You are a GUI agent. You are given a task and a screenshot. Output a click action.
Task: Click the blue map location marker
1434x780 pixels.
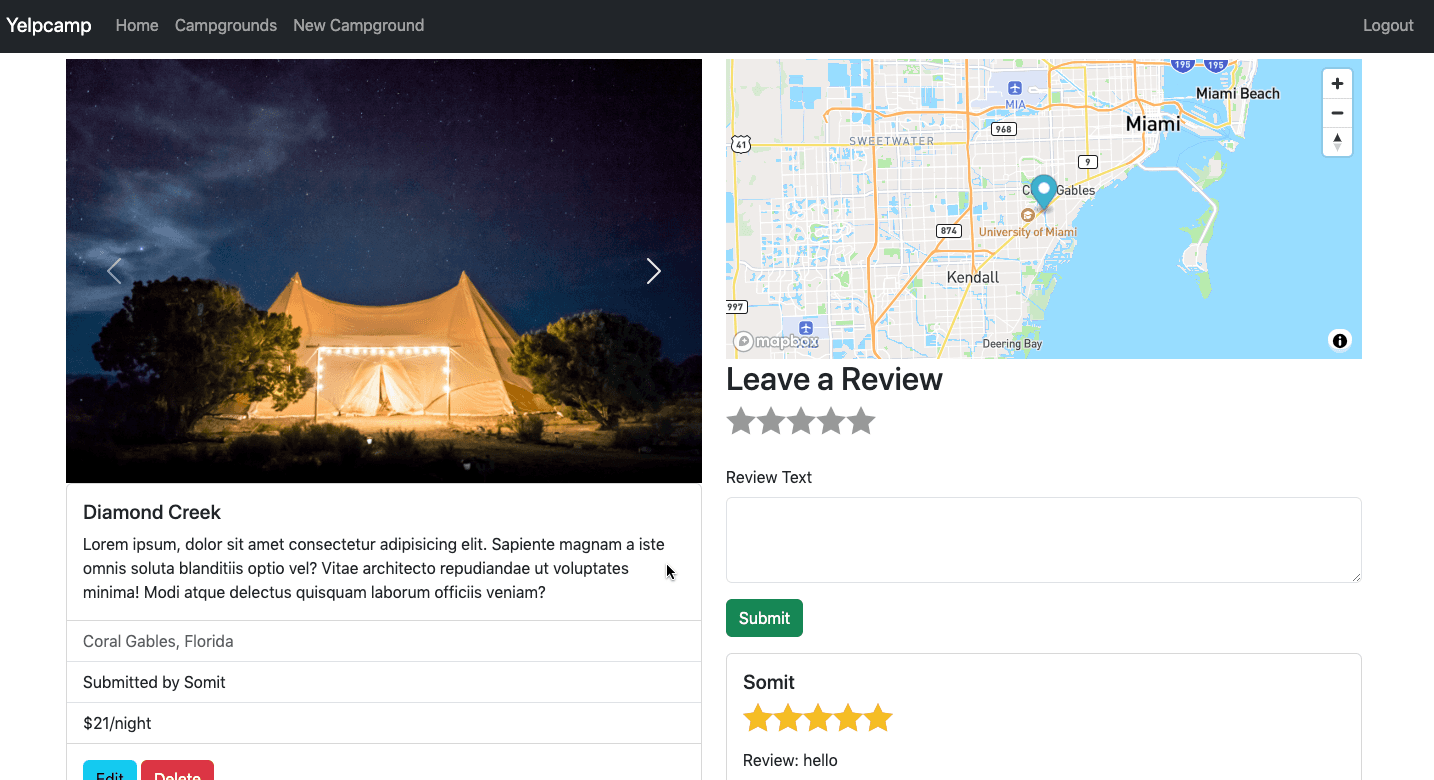(x=1043, y=191)
